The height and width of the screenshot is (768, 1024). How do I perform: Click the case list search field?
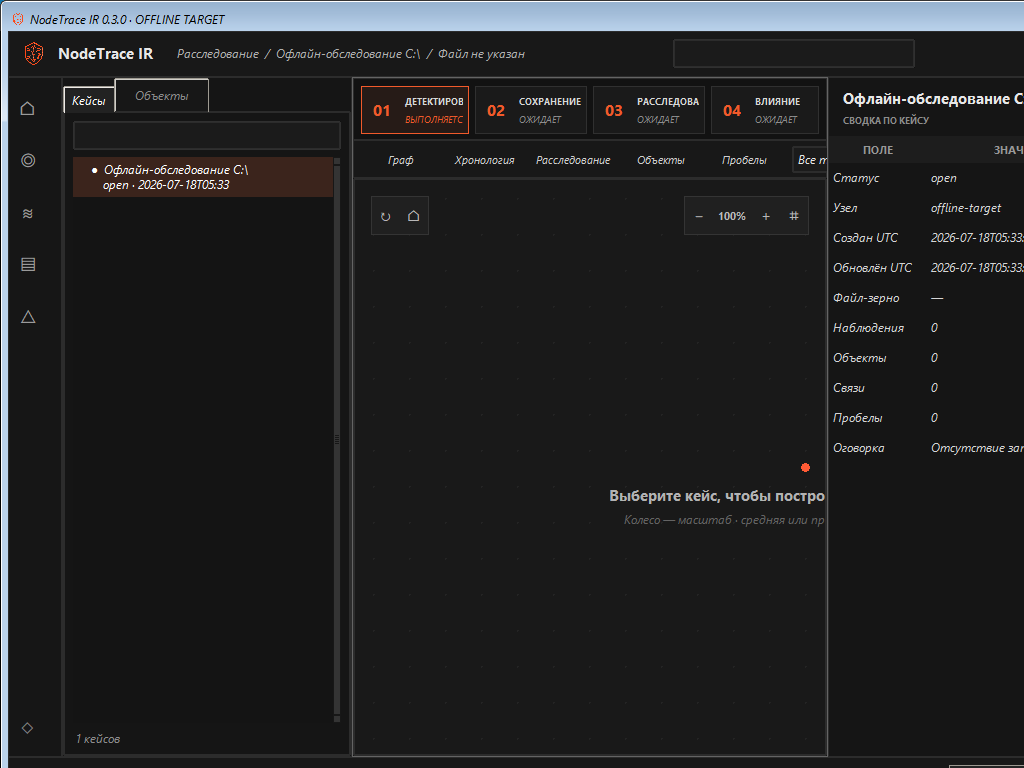[206, 136]
